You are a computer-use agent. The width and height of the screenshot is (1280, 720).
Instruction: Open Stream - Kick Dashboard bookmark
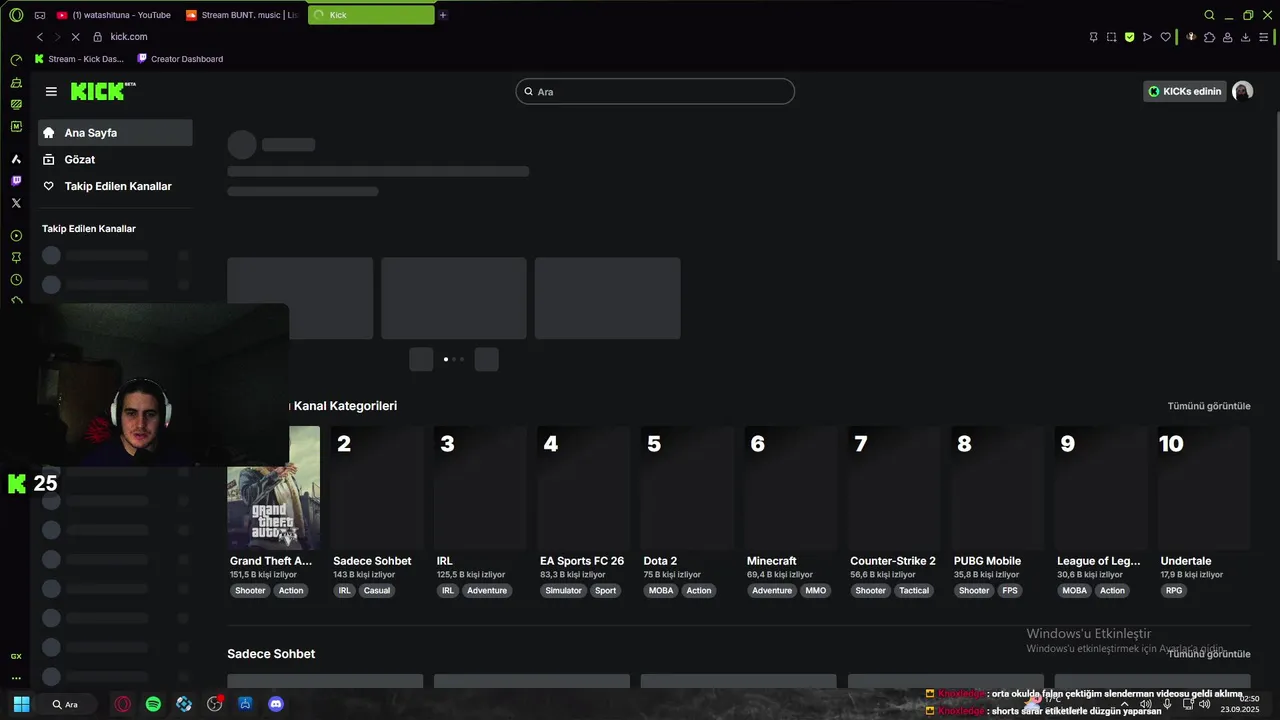(x=79, y=59)
